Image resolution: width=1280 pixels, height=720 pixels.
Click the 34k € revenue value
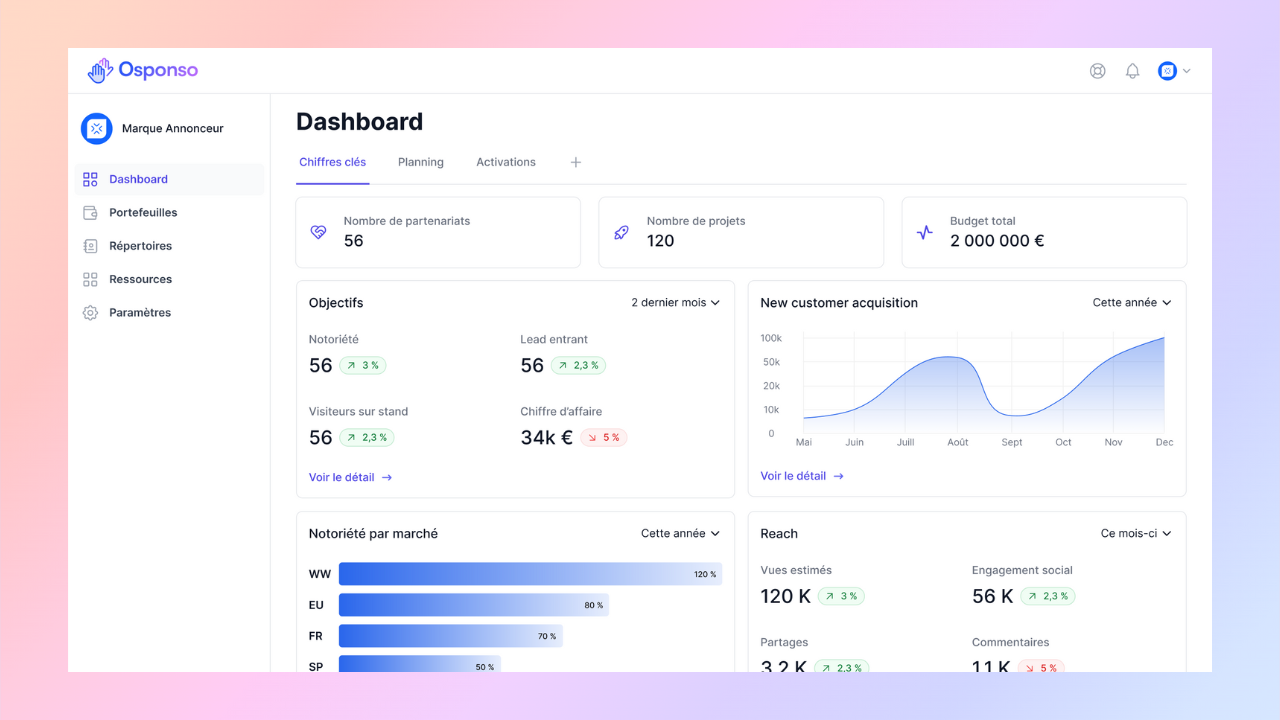(x=547, y=437)
